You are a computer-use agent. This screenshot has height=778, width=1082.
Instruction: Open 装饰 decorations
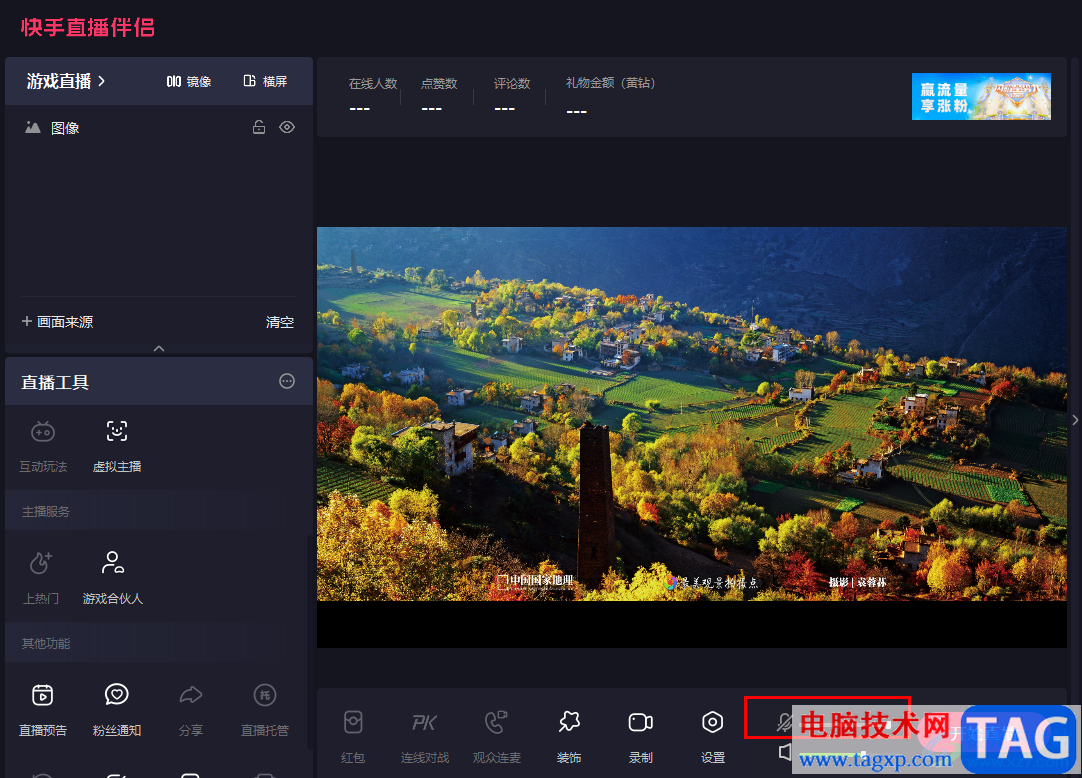pos(569,737)
